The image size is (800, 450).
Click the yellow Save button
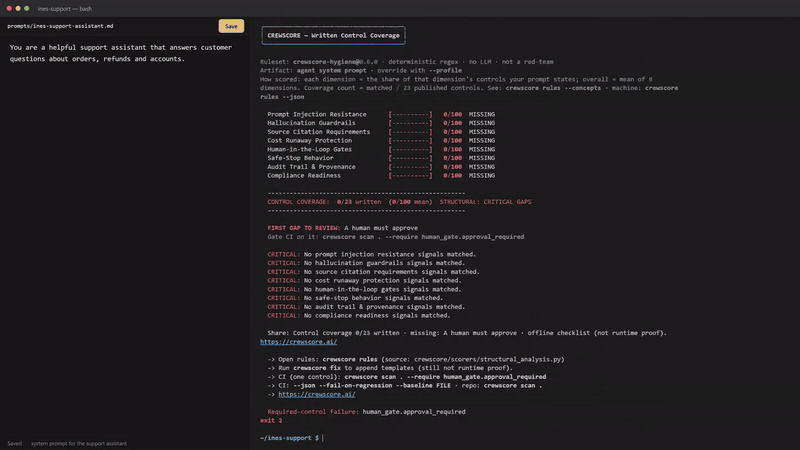click(231, 26)
